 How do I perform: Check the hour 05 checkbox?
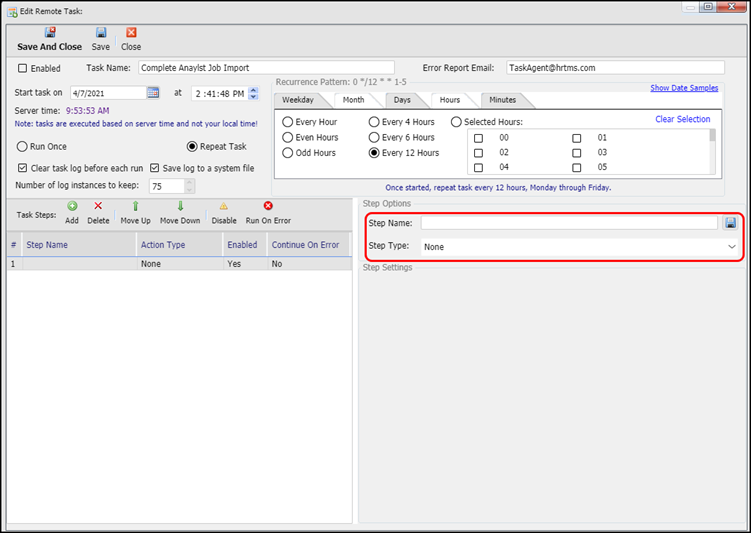pos(577,168)
